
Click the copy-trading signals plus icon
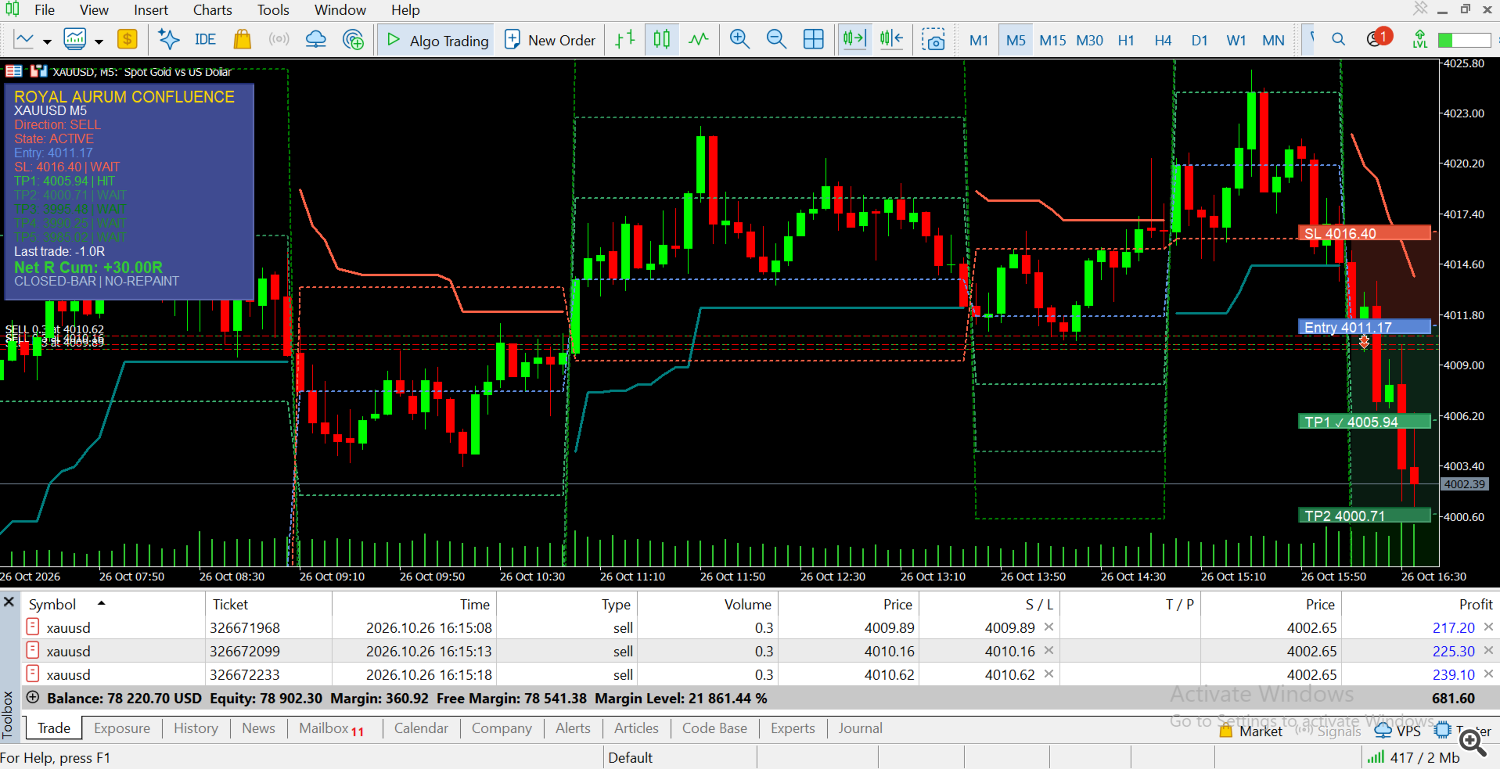tap(353, 40)
